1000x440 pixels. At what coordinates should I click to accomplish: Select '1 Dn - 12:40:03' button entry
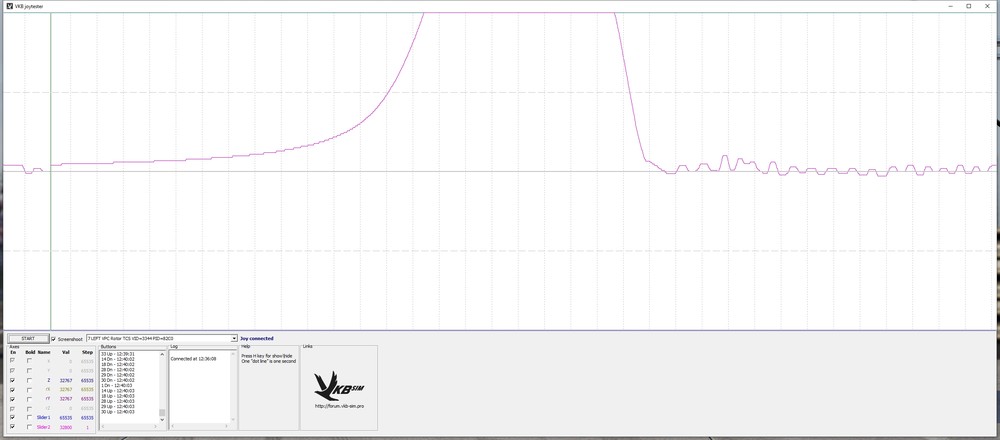click(116, 385)
